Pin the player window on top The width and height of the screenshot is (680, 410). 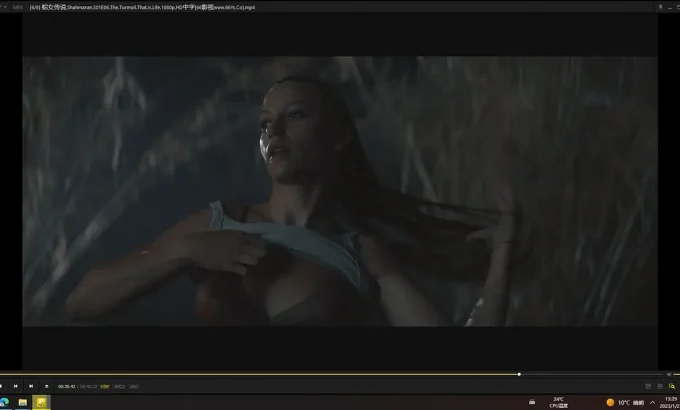(x=660, y=7)
